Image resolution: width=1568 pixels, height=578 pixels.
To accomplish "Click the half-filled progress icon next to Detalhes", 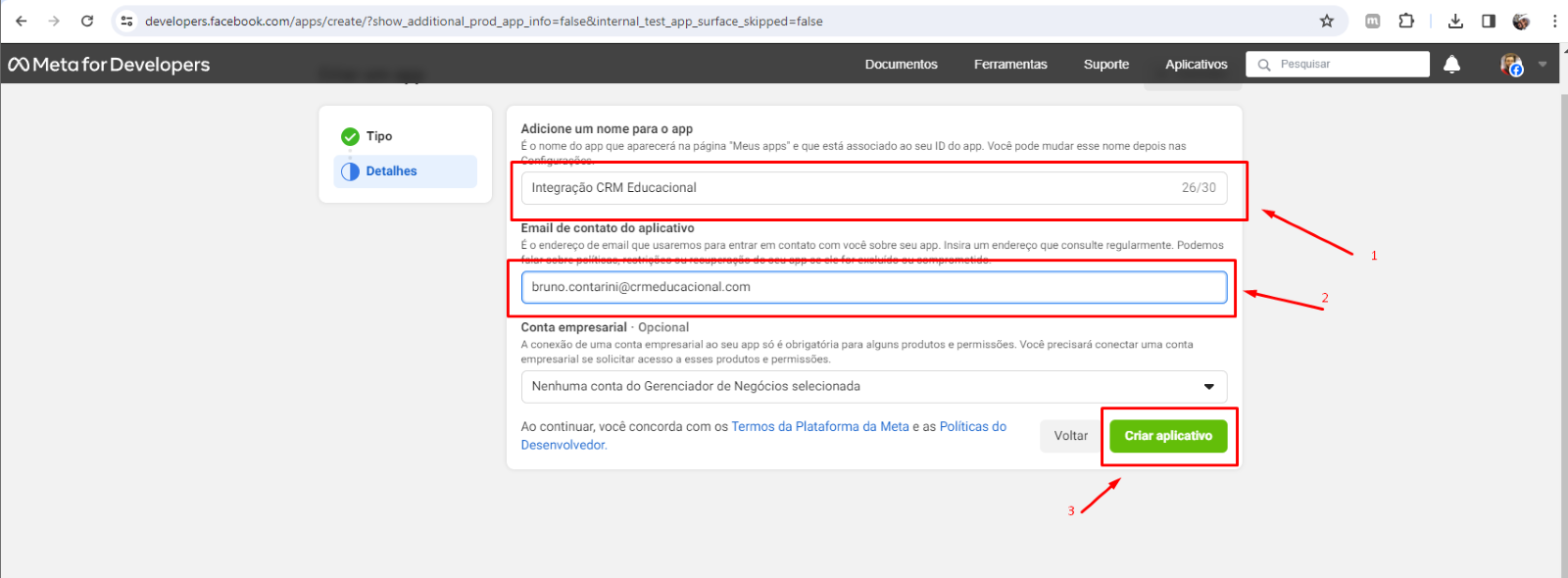I will click(x=350, y=171).
